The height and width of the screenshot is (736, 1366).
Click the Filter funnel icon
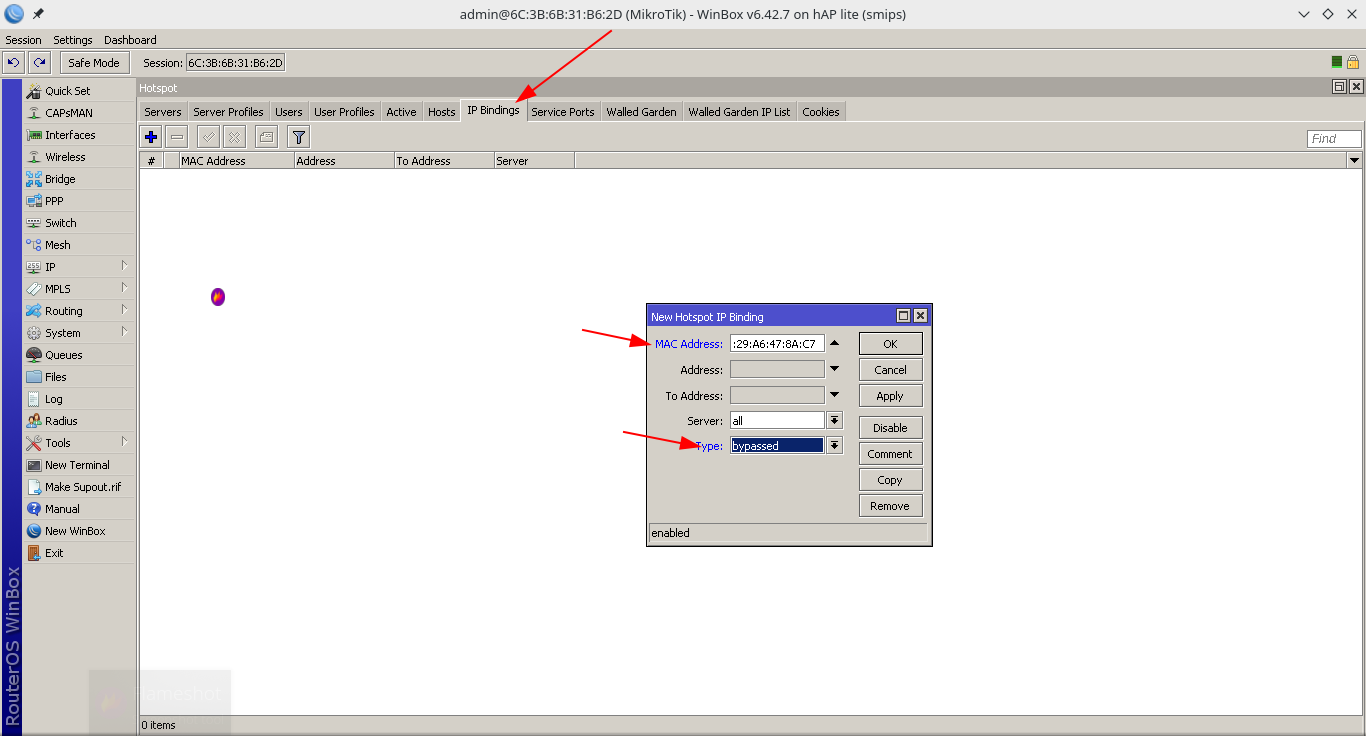coord(298,137)
